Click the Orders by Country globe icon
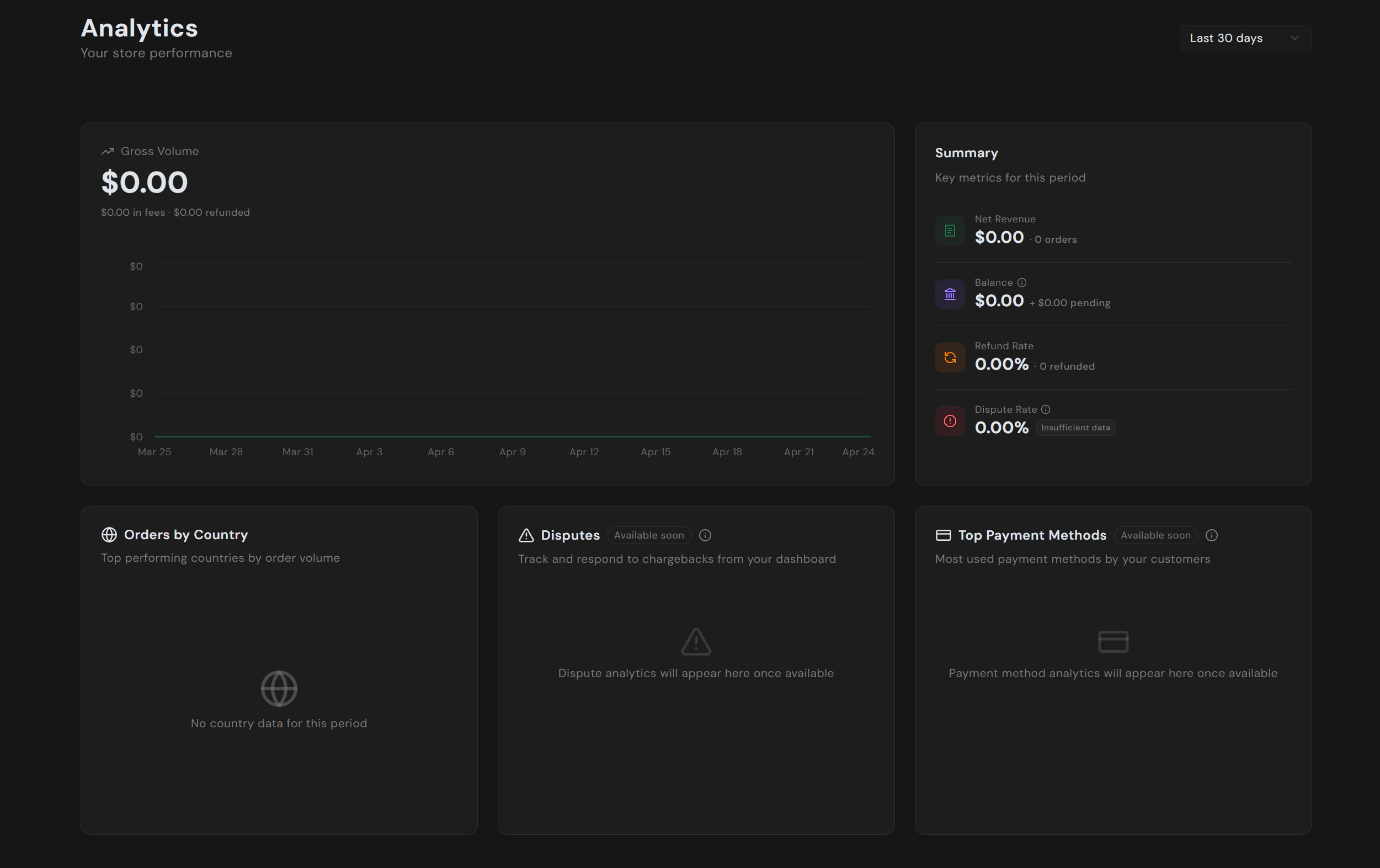1380x868 pixels. point(109,535)
